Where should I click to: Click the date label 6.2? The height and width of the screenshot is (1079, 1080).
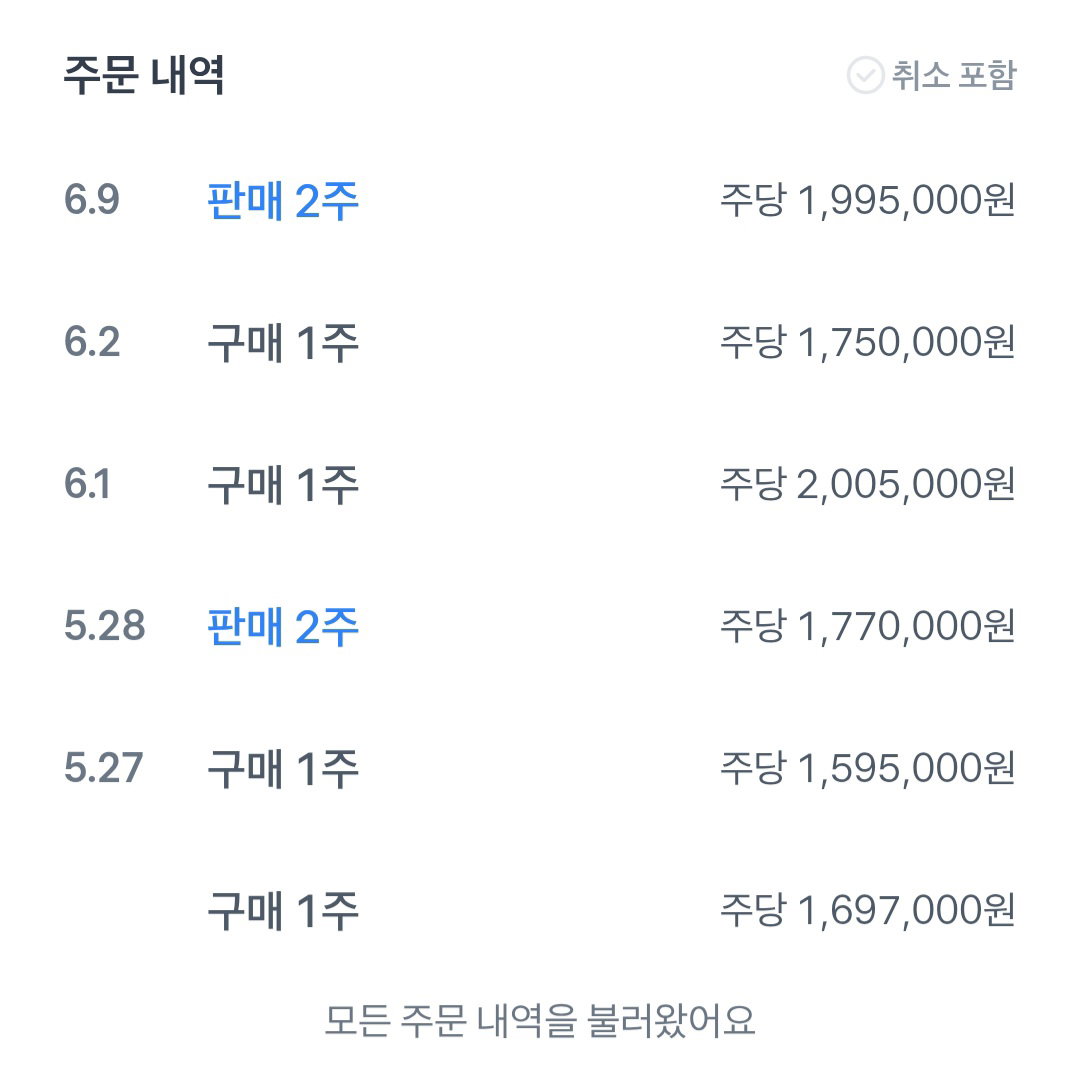[x=92, y=342]
